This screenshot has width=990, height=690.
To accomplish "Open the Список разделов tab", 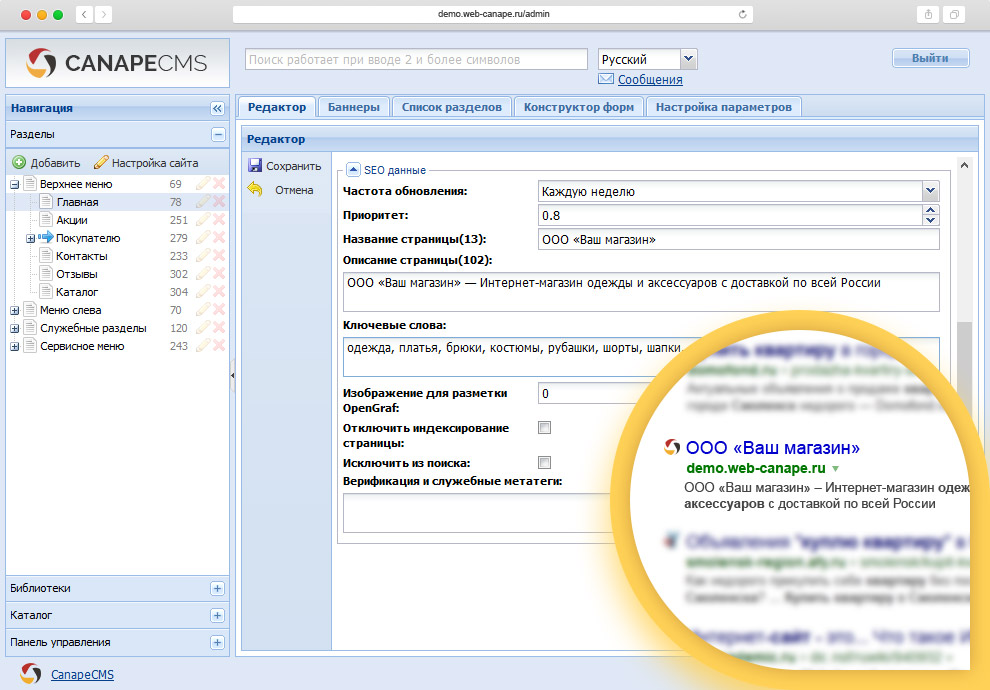I will pos(451,107).
